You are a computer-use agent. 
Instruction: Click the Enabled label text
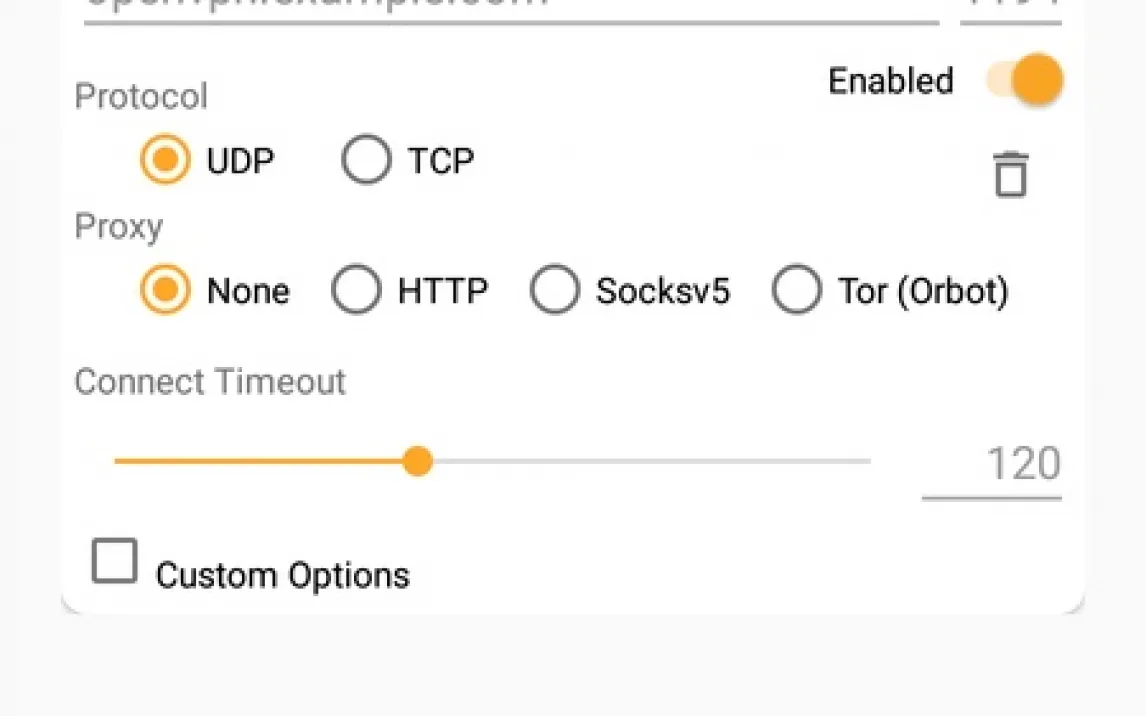[890, 81]
